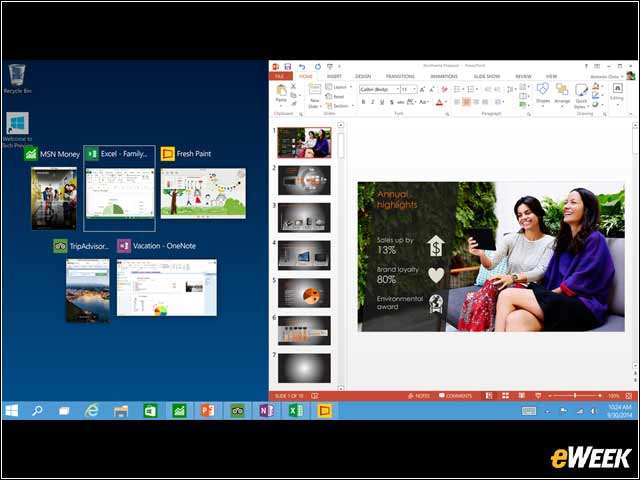Click the Excel - Family window preview
Screen dimensions: 640x480
(120, 193)
